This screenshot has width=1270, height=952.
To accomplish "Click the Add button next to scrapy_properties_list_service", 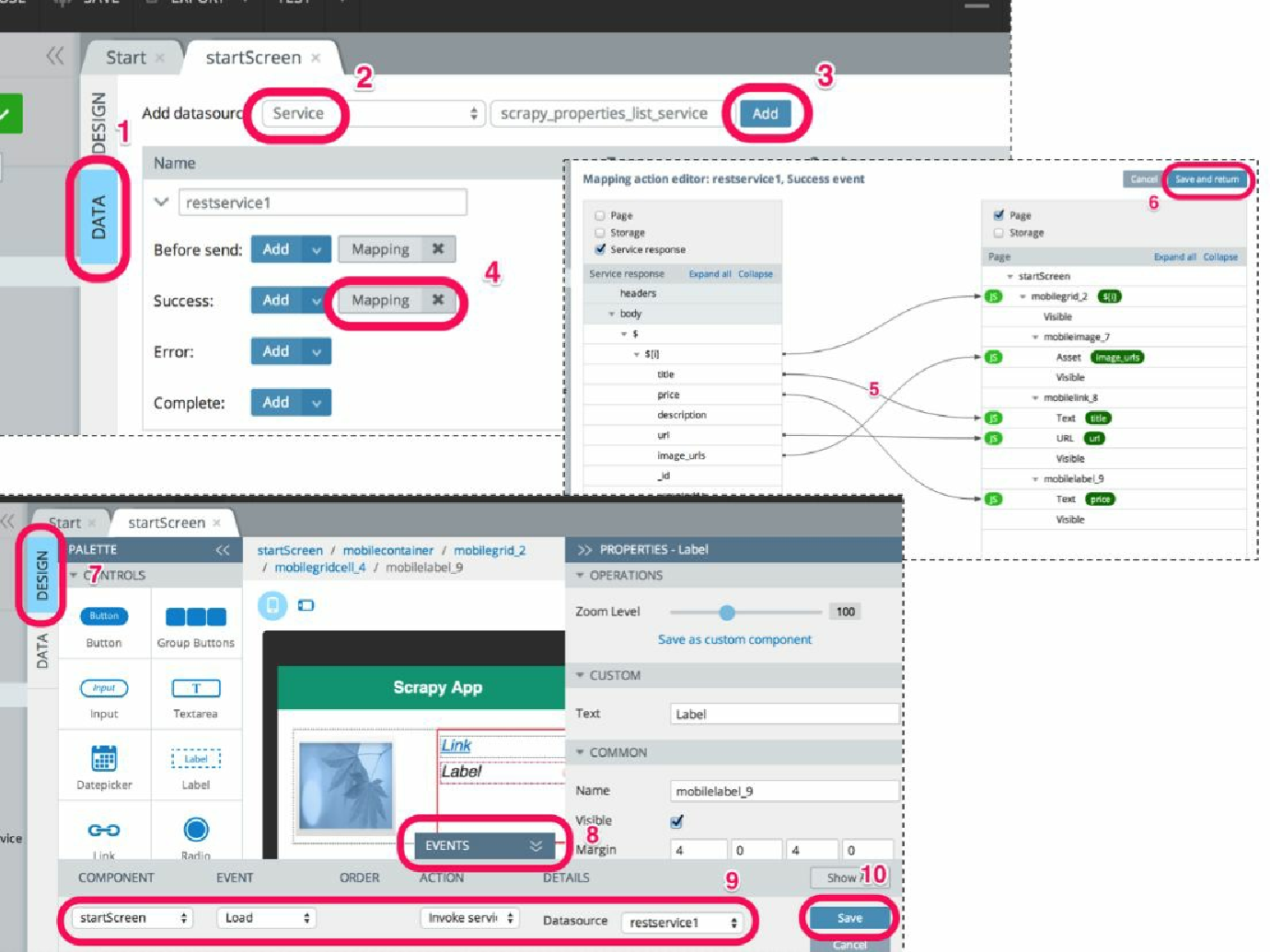I will tap(766, 113).
